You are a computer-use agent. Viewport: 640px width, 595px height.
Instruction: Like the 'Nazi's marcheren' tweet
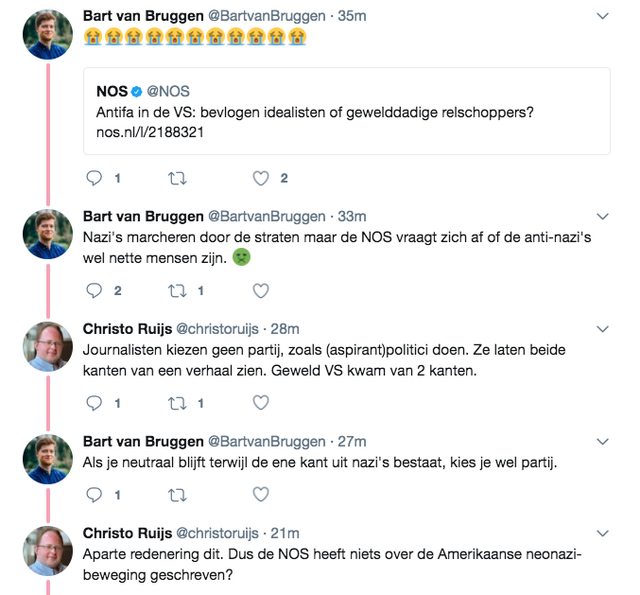pos(260,291)
